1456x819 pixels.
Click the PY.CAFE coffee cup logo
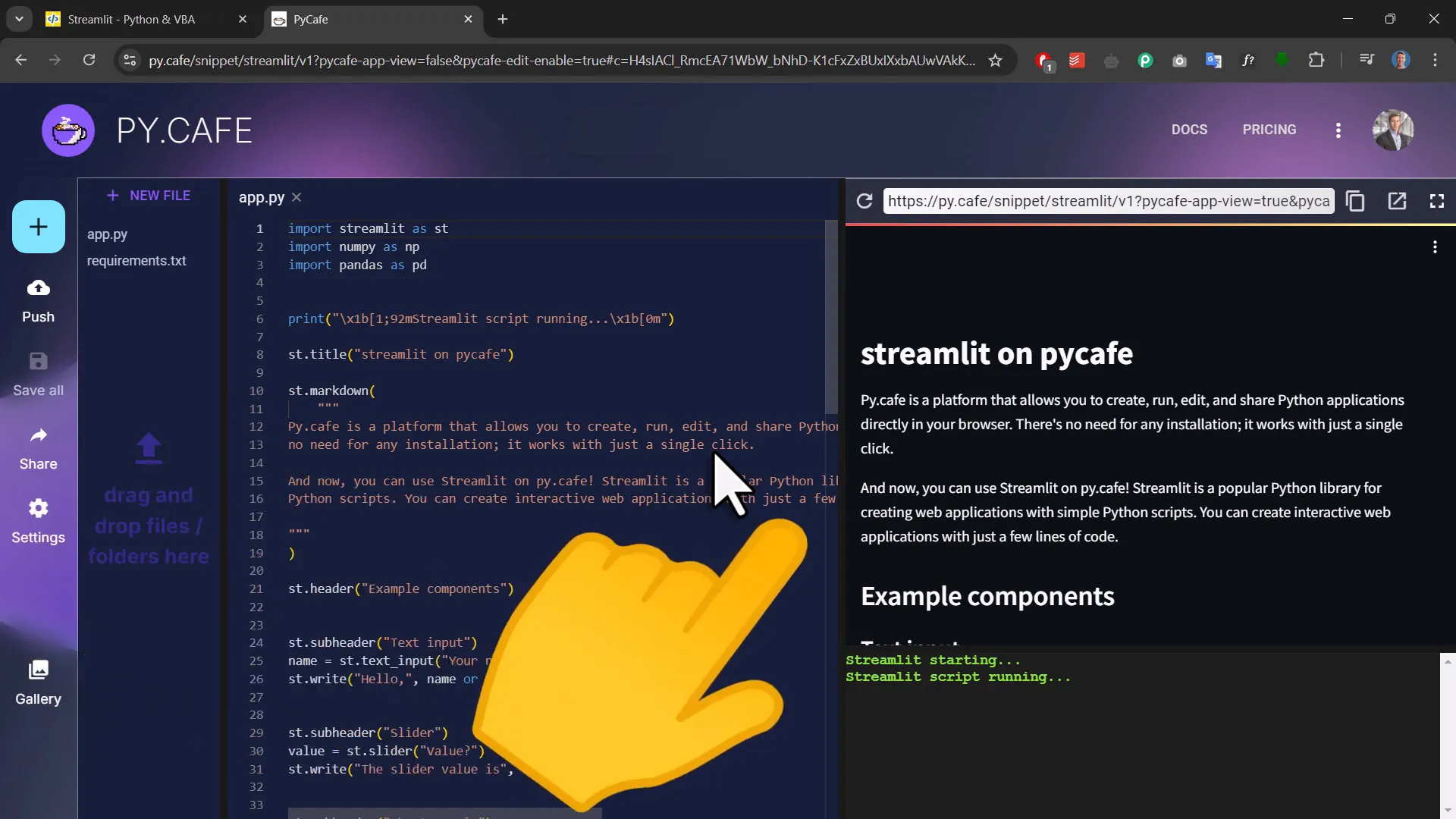click(x=67, y=130)
